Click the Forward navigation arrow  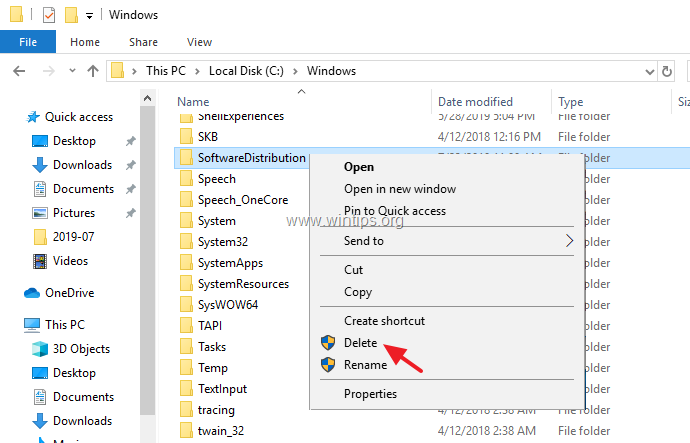tap(49, 71)
